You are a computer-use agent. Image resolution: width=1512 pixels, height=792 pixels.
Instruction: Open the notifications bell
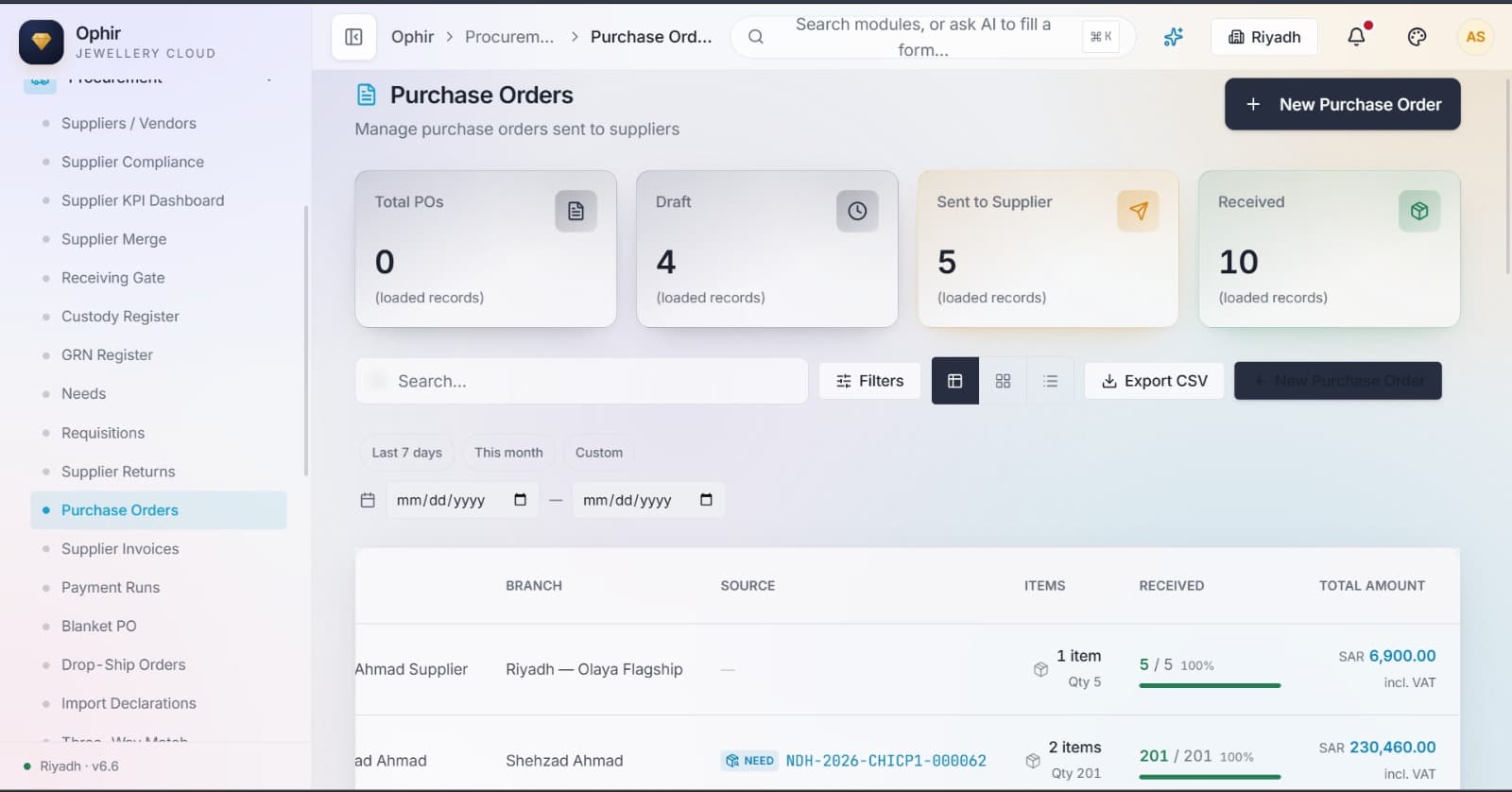click(x=1356, y=37)
